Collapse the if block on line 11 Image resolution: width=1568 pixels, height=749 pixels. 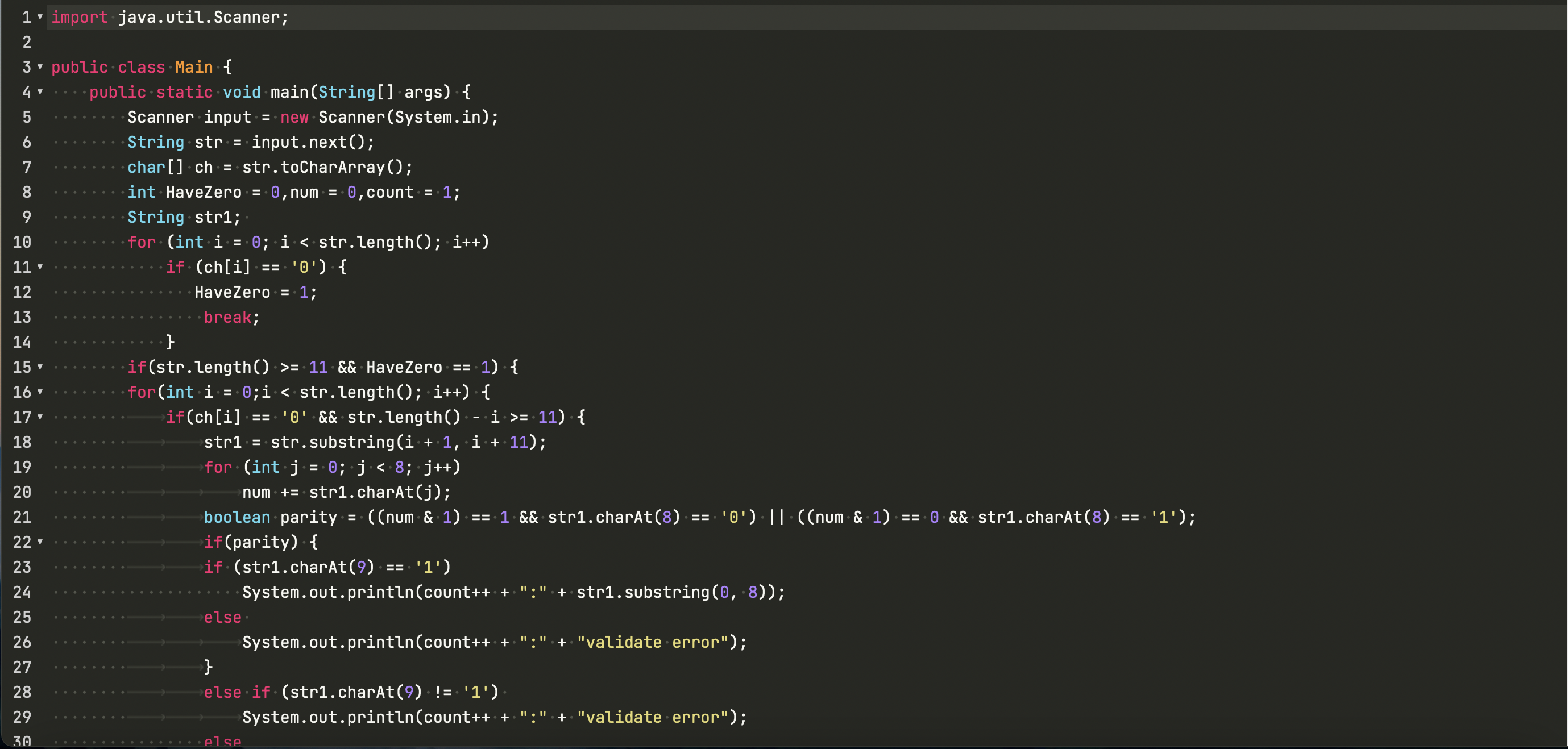point(40,267)
